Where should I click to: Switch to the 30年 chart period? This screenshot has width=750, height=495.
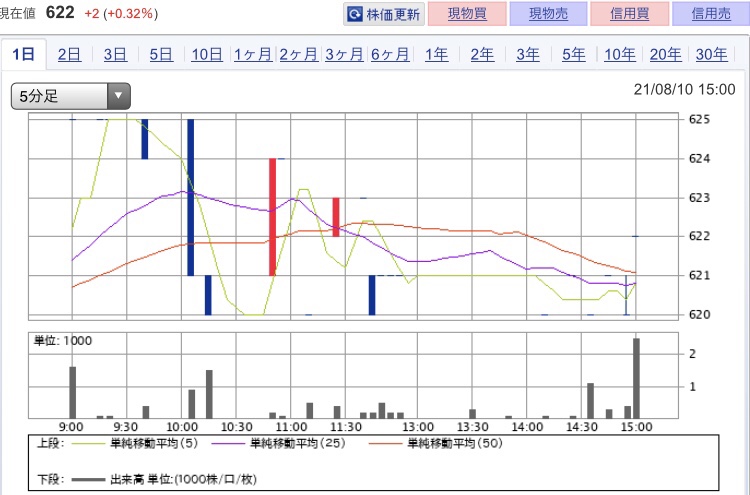(711, 55)
